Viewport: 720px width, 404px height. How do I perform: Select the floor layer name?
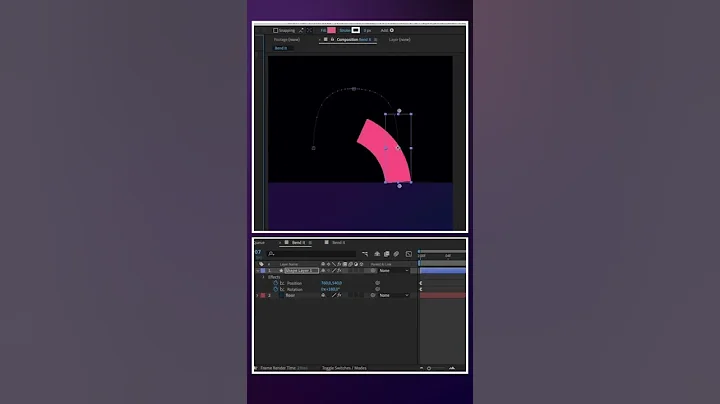pyautogui.click(x=290, y=296)
